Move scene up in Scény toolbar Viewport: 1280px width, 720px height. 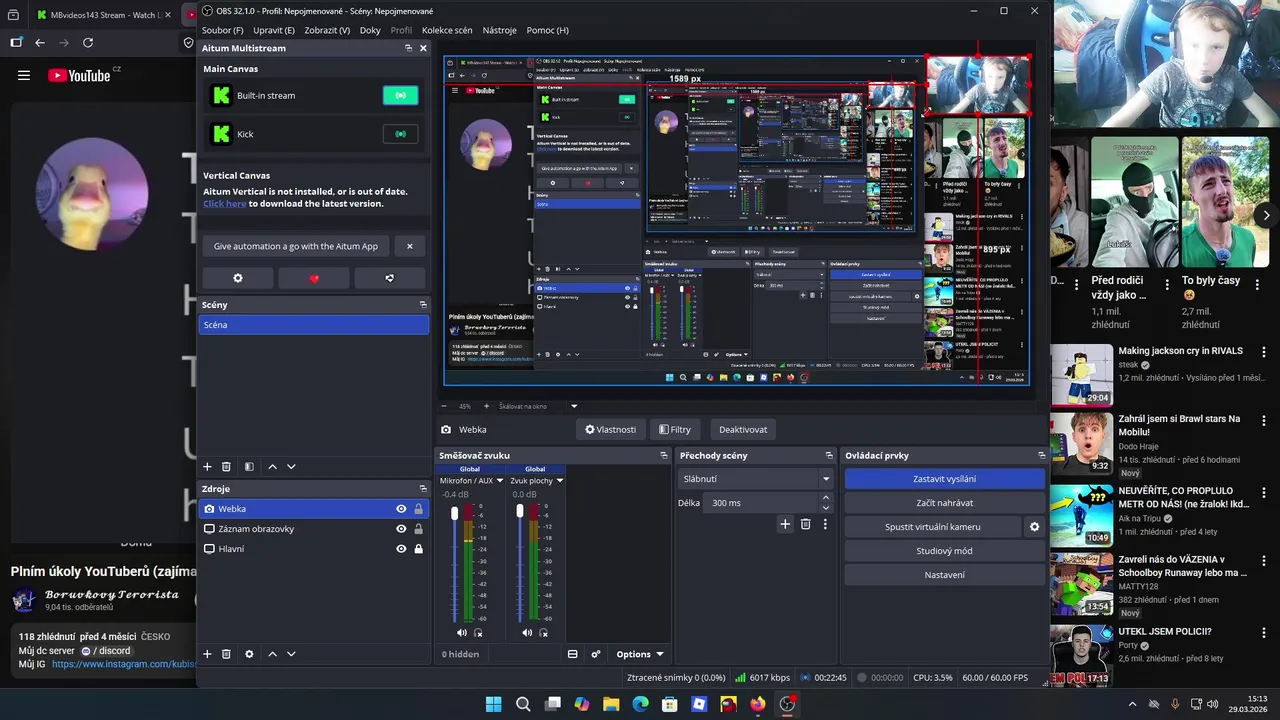click(272, 467)
